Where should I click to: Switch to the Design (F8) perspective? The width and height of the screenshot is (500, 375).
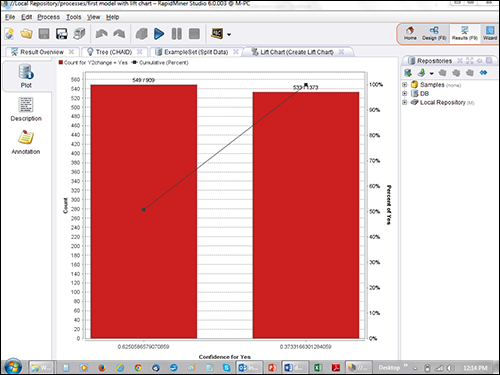(x=434, y=34)
